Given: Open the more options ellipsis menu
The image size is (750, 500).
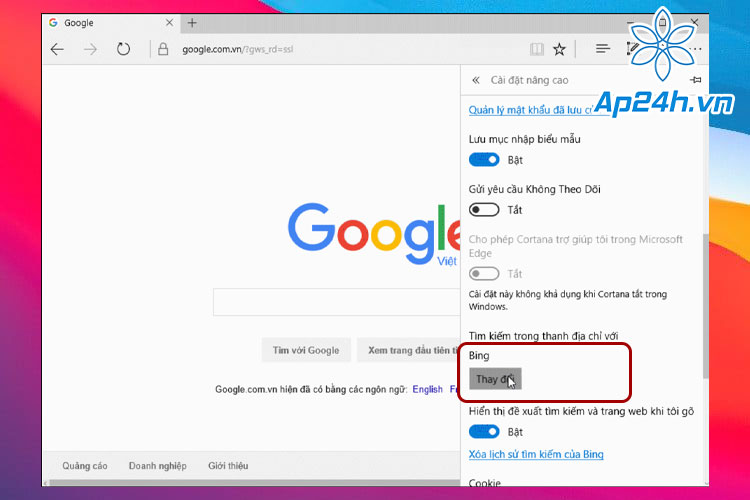Looking at the screenshot, I should tap(696, 49).
